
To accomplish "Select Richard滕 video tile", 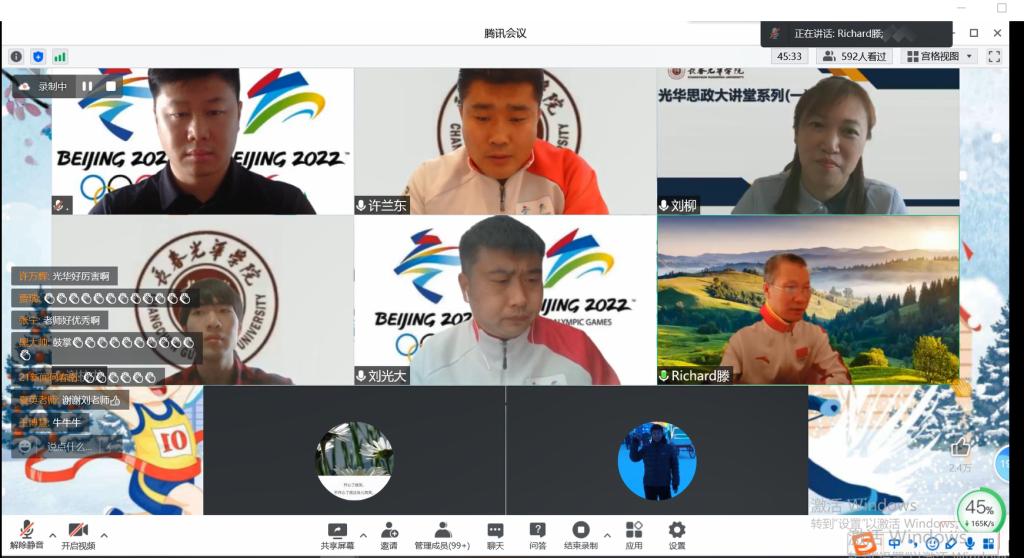I will point(808,300).
